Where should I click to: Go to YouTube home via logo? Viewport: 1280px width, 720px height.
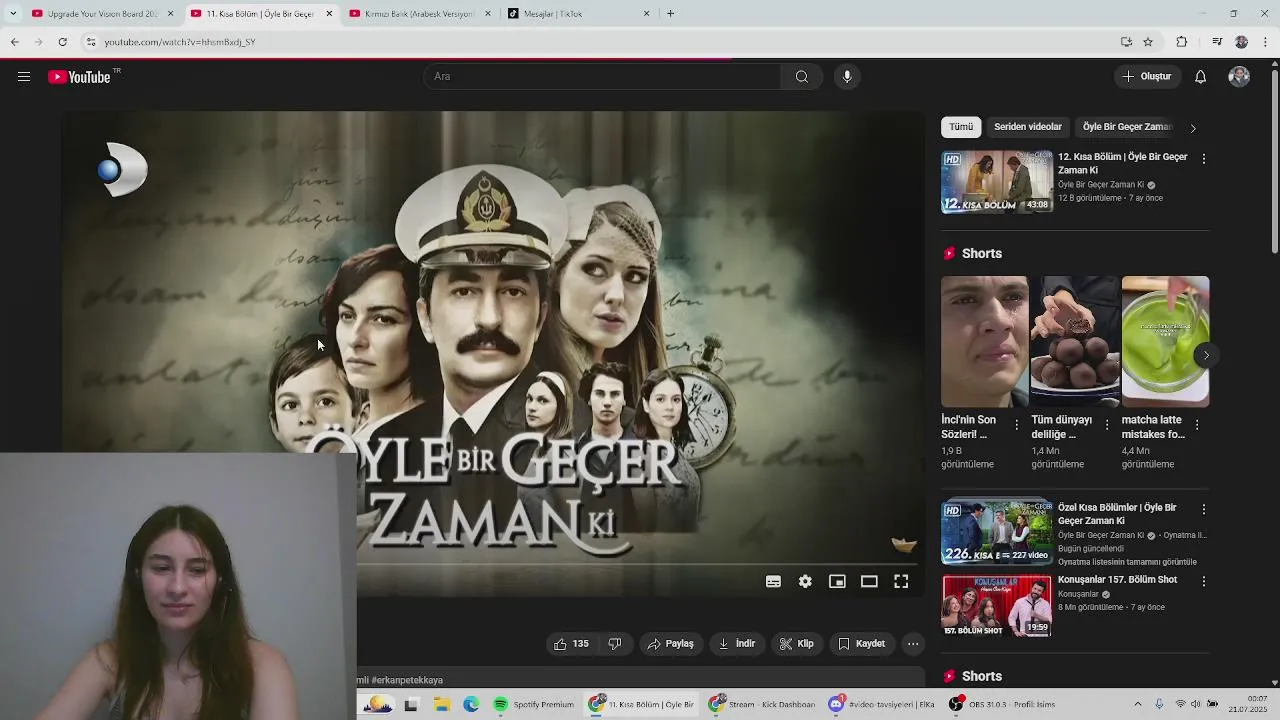coord(80,77)
